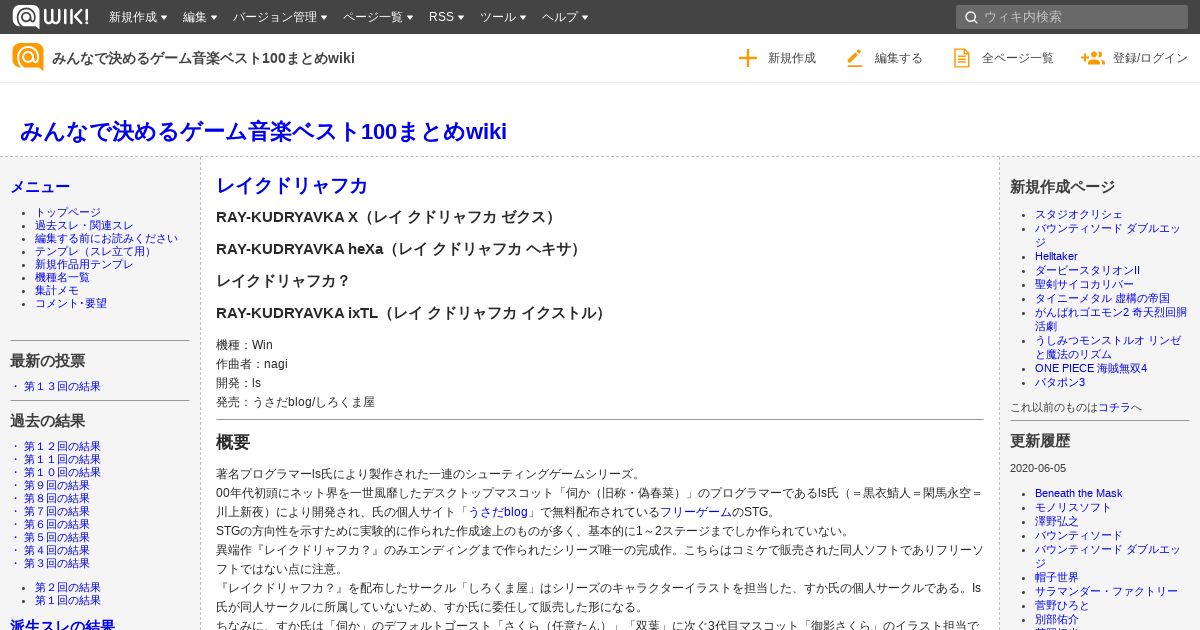Follow the うさだblog link in overview
Viewport: 1200px width, 630px height.
tap(498, 512)
